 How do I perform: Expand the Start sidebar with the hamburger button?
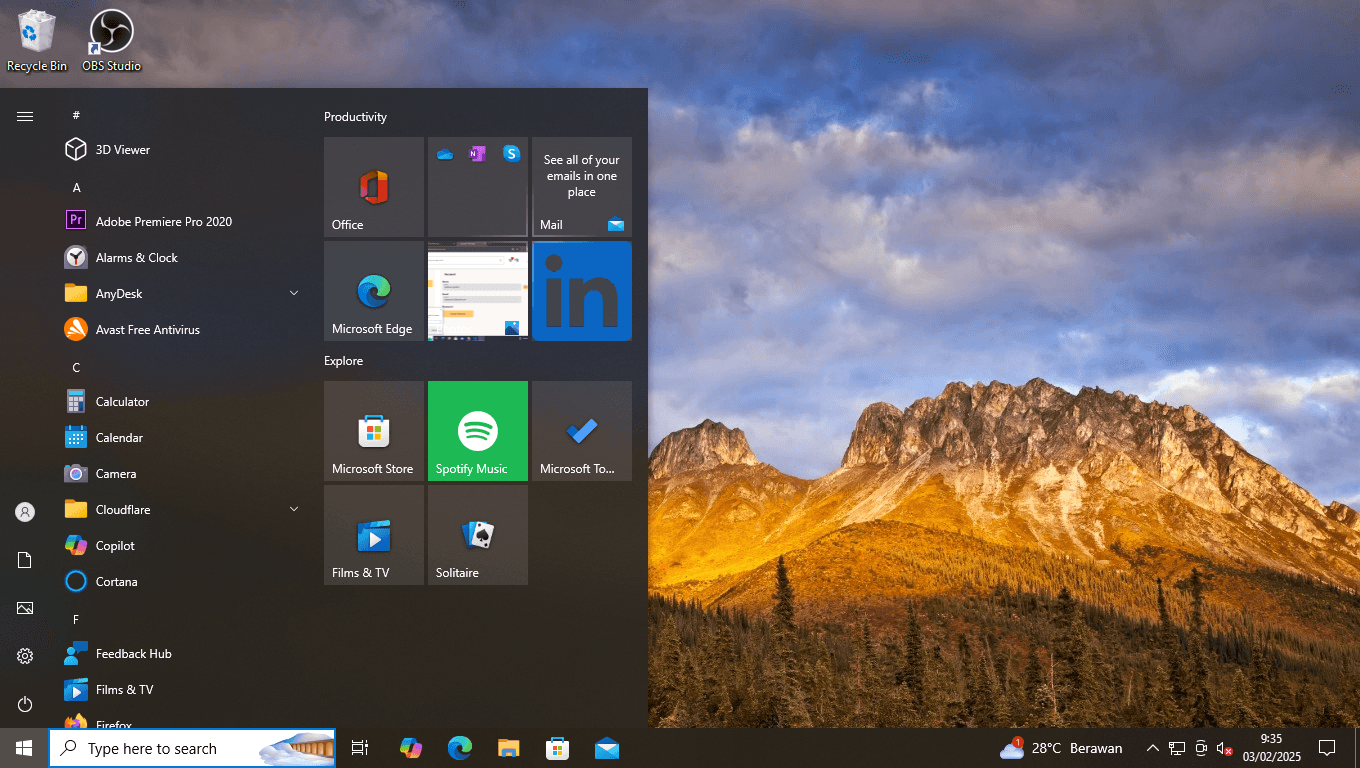(25, 116)
